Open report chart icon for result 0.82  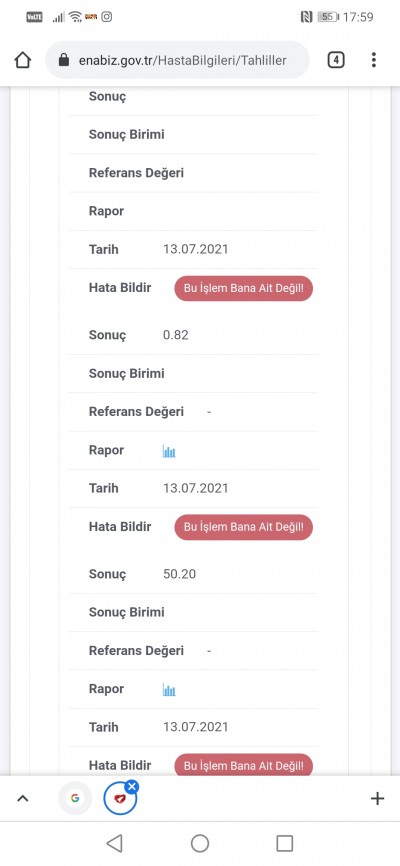point(169,451)
